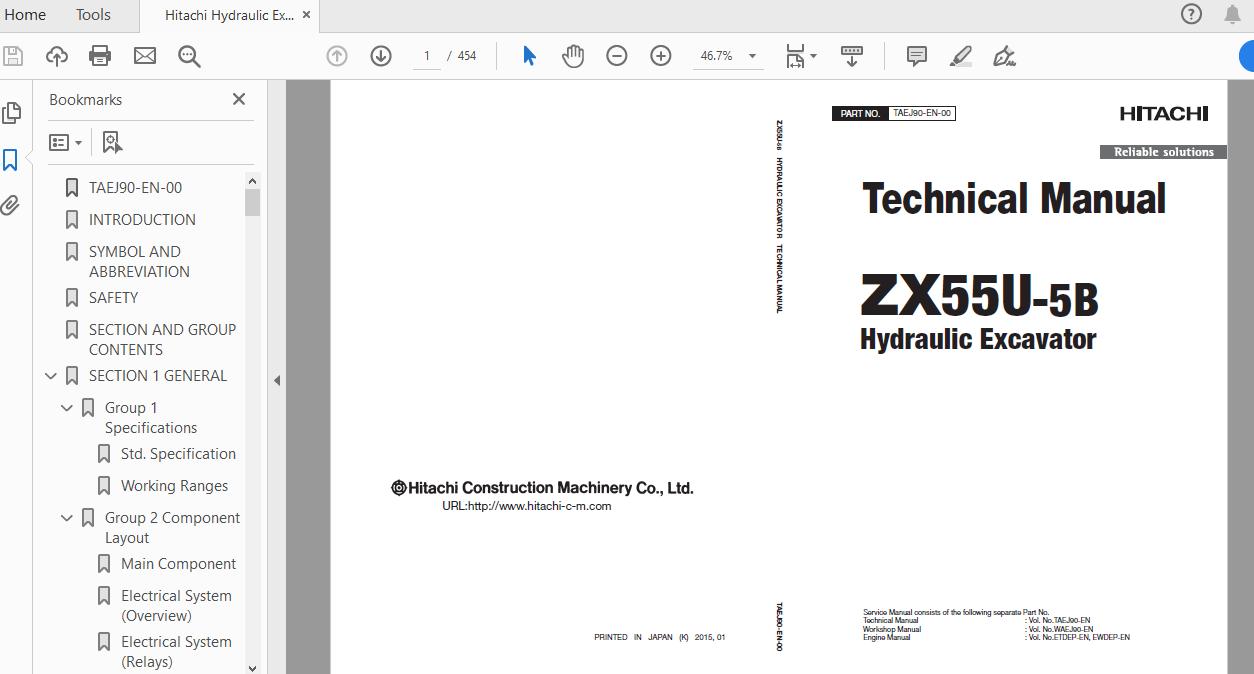This screenshot has height=674, width=1254.
Task: Click the page number input field
Action: click(x=427, y=56)
